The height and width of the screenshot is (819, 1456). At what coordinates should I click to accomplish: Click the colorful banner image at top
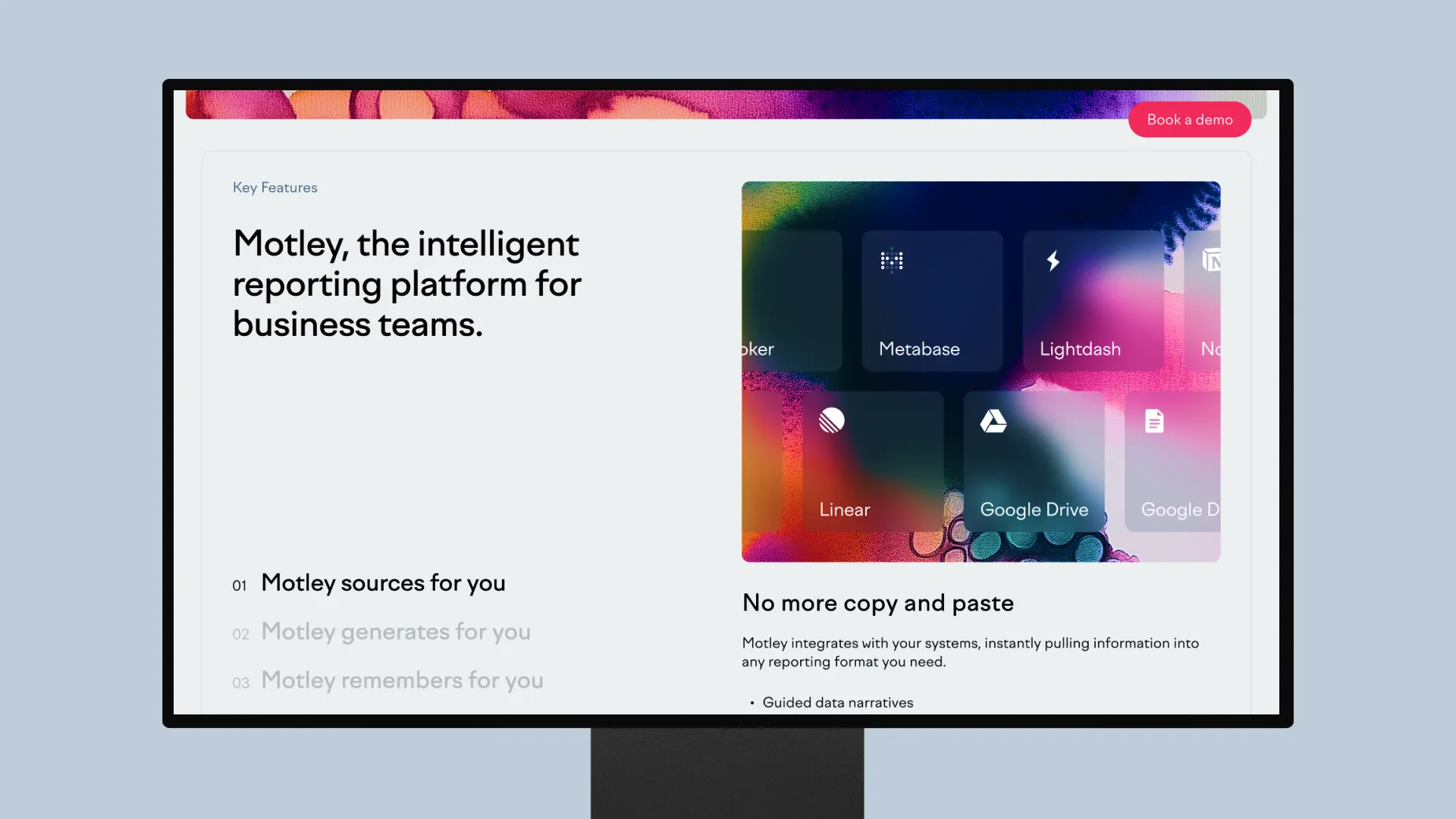tap(652, 105)
